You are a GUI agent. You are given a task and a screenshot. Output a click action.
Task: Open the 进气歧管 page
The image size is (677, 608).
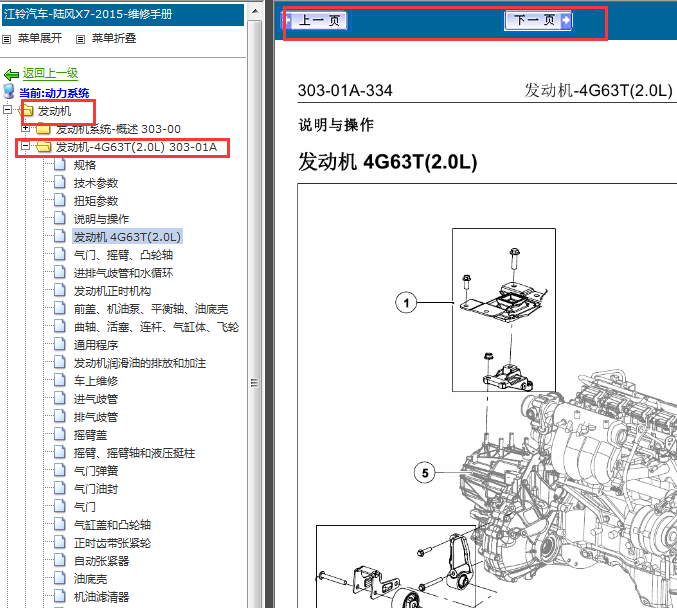[96, 399]
